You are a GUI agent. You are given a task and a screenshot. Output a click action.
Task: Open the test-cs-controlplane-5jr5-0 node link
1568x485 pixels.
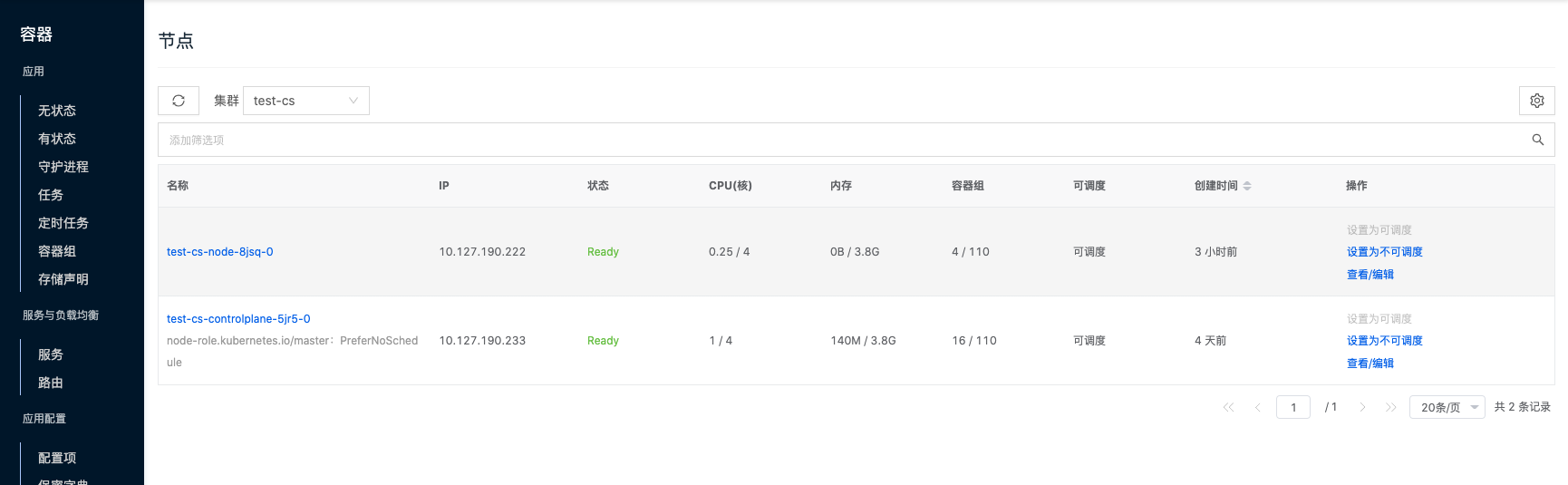[238, 319]
